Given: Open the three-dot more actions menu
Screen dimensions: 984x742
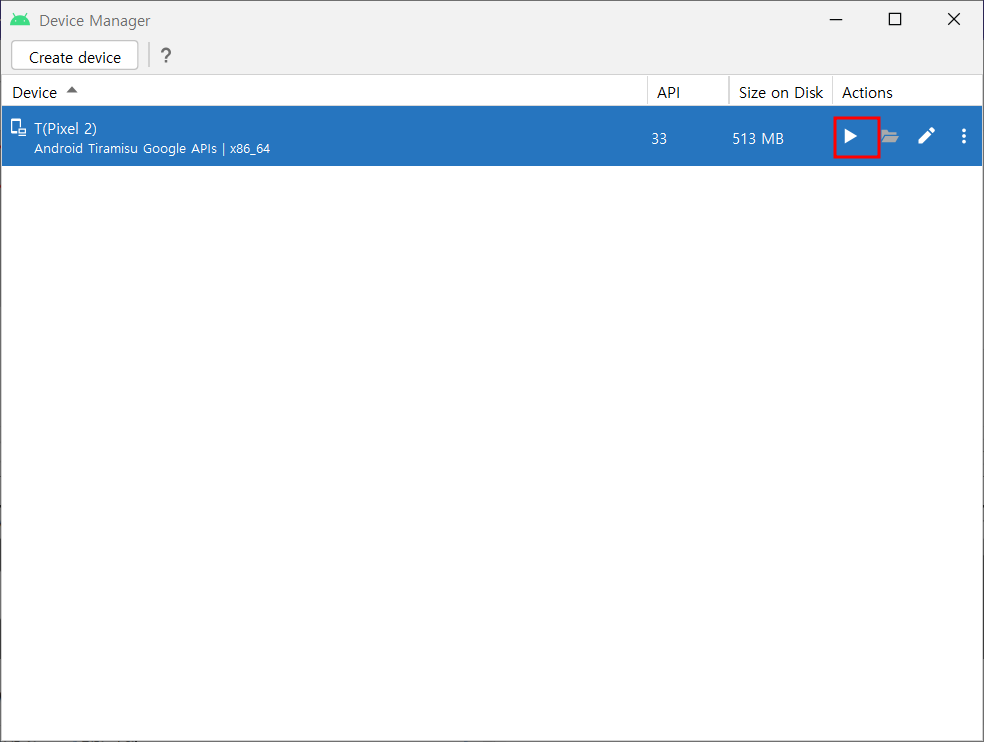Looking at the screenshot, I should coord(963,136).
